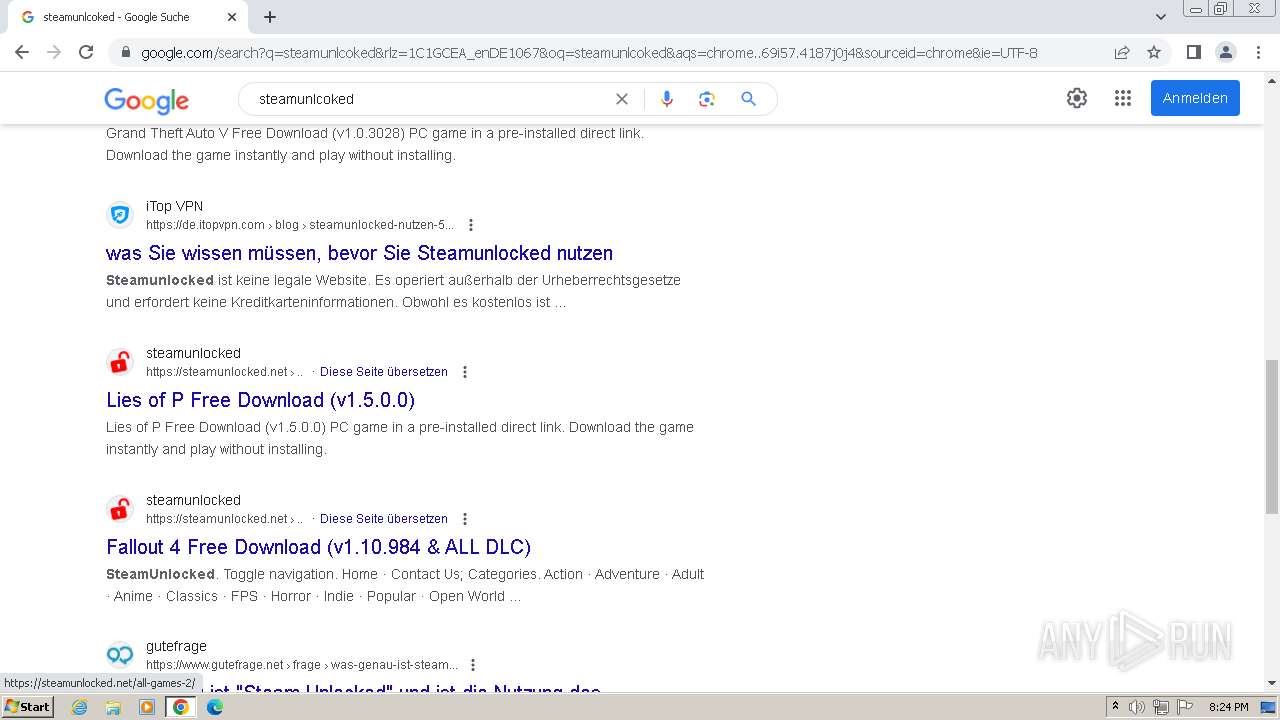The image size is (1280, 720).
Task: Click the Anmelden sign-in button
Action: click(x=1195, y=98)
